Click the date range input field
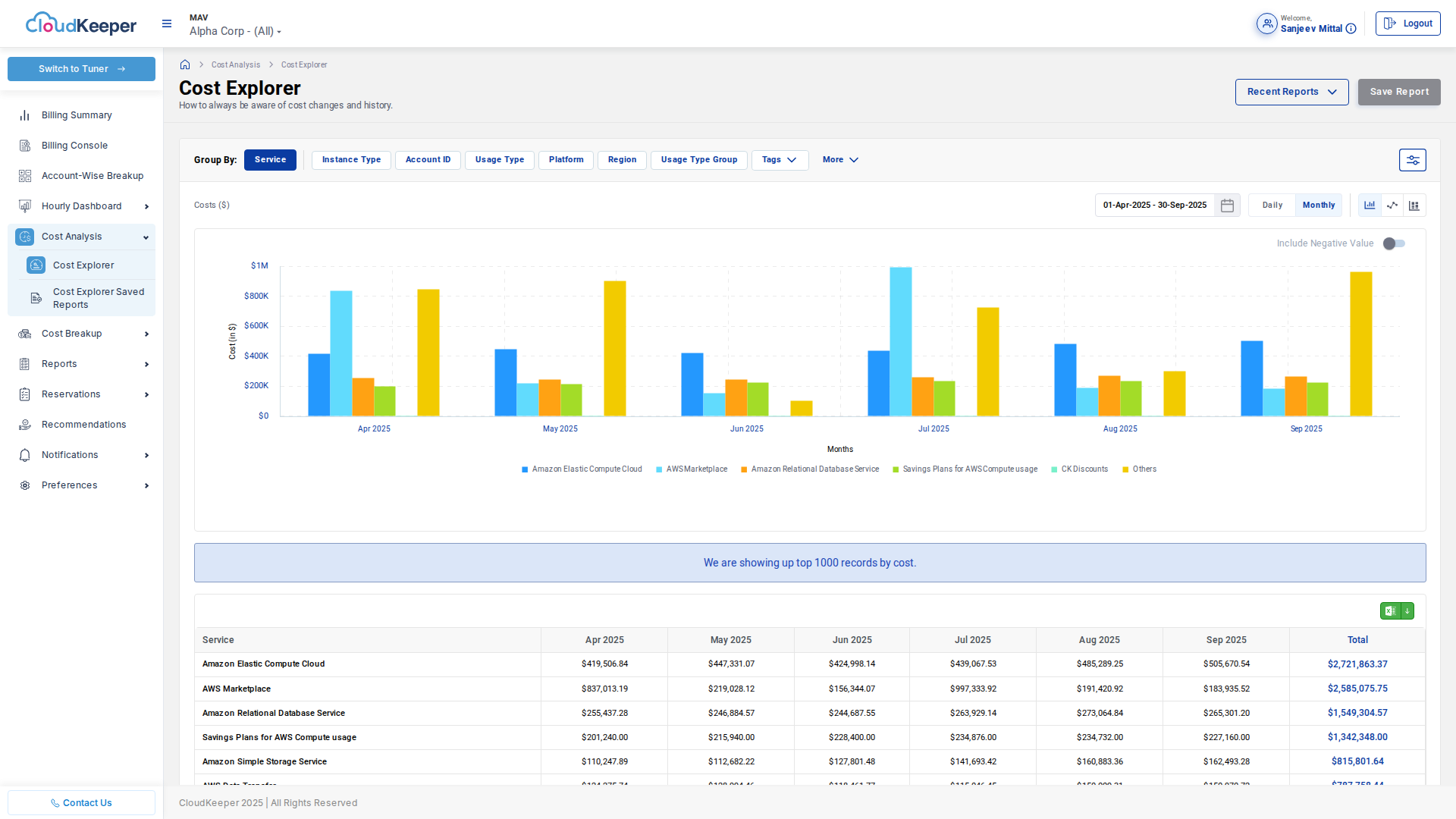 point(1154,206)
